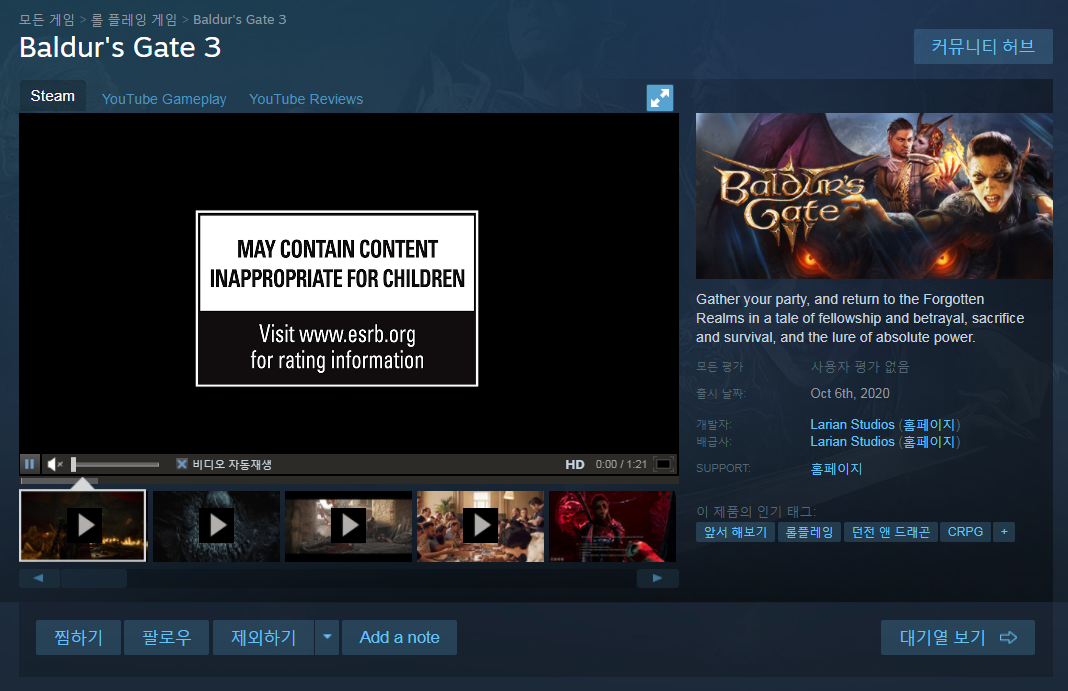Grab the thumbnail strip scrollbar handle
Image resolution: width=1068 pixels, height=691 pixels.
pos(94,578)
